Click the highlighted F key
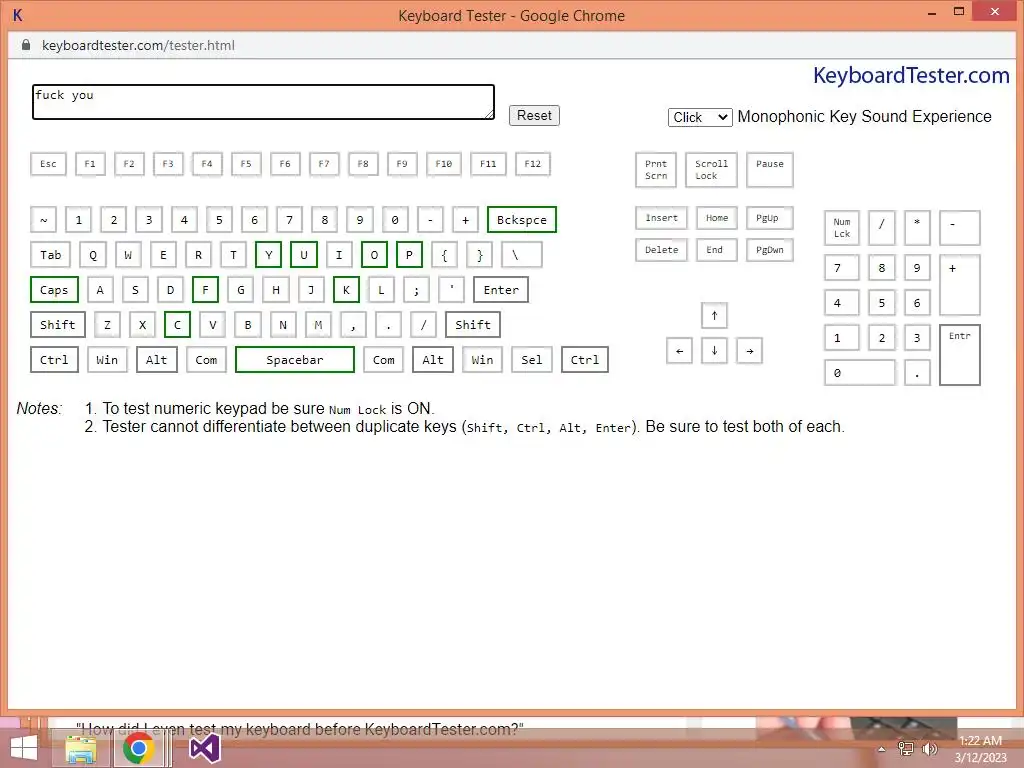Viewport: 1024px width, 768px height. [206, 290]
